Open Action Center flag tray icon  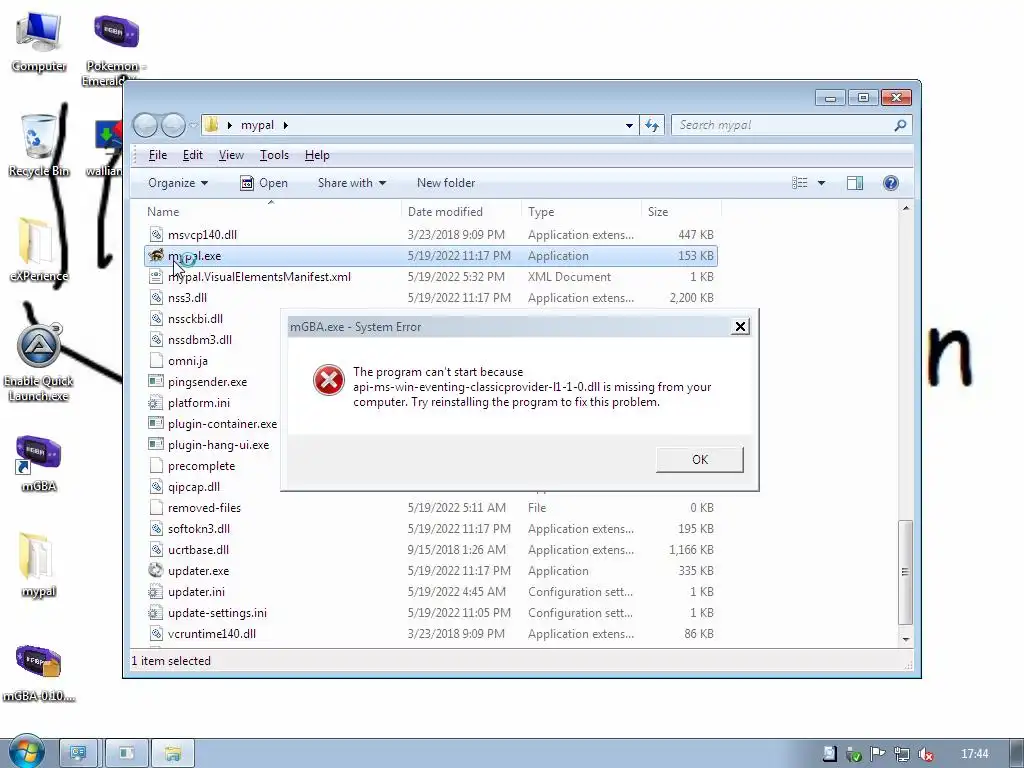(878, 754)
